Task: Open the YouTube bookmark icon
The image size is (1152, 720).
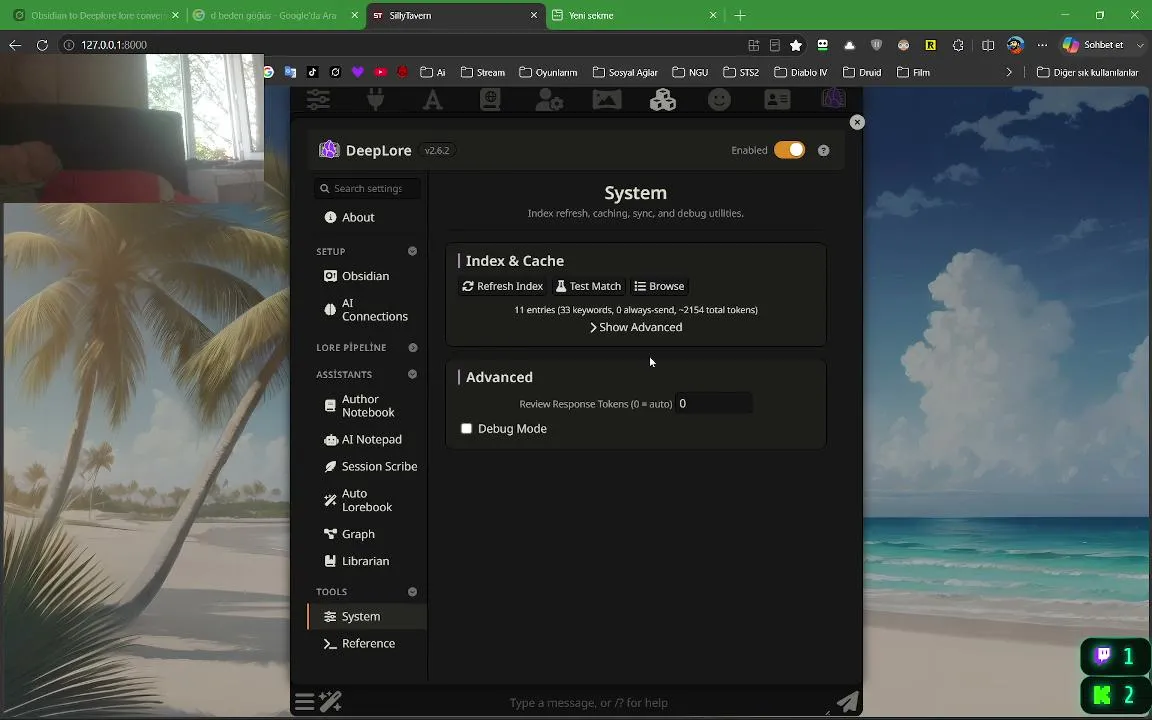Action: point(381,72)
